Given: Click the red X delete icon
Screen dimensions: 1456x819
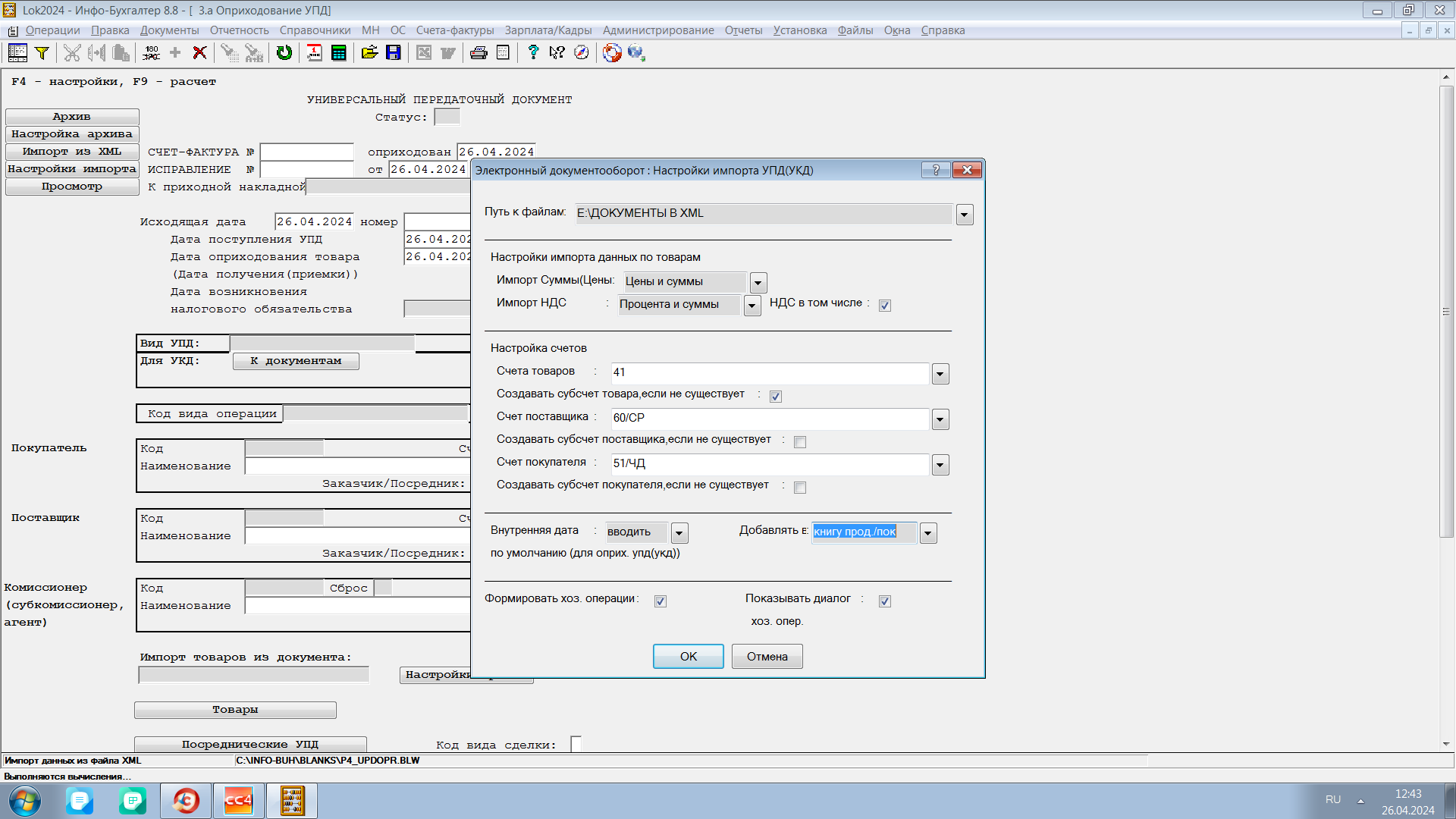Looking at the screenshot, I should click(199, 52).
